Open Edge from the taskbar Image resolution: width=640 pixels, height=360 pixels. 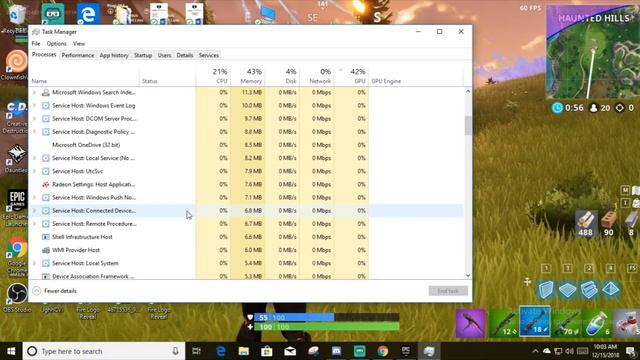coord(221,351)
